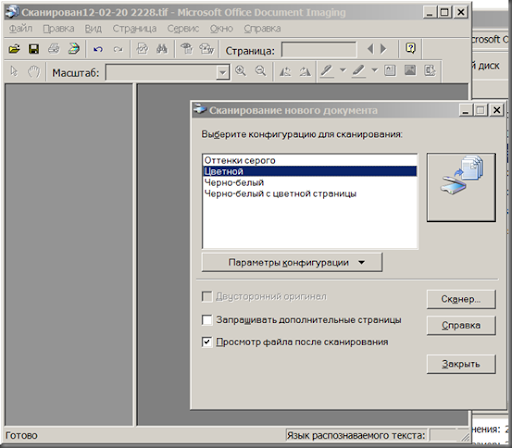Click the Undo arrow icon

click(98, 50)
